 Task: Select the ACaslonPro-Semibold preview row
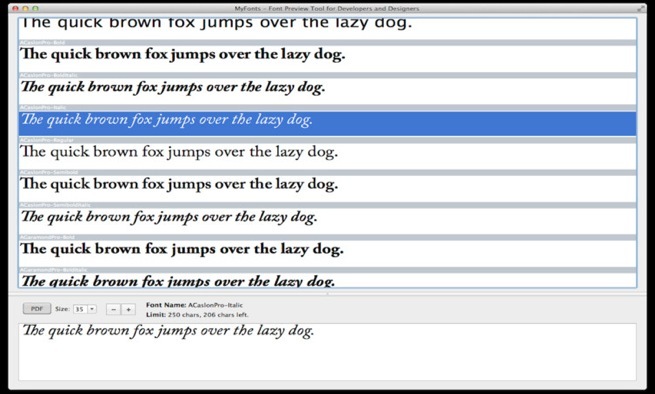pyautogui.click(x=328, y=188)
